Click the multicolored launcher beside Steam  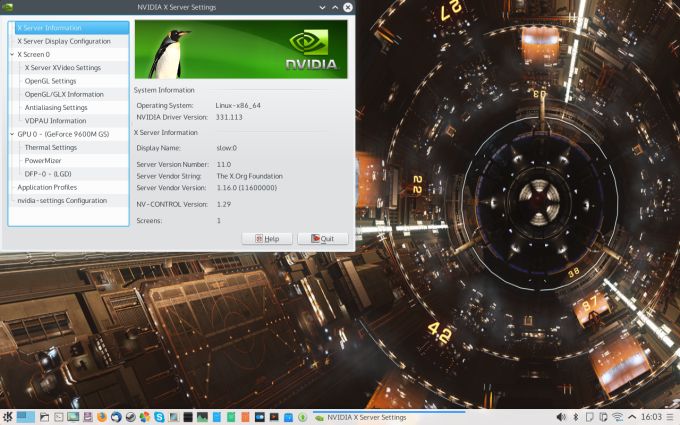(x=145, y=417)
